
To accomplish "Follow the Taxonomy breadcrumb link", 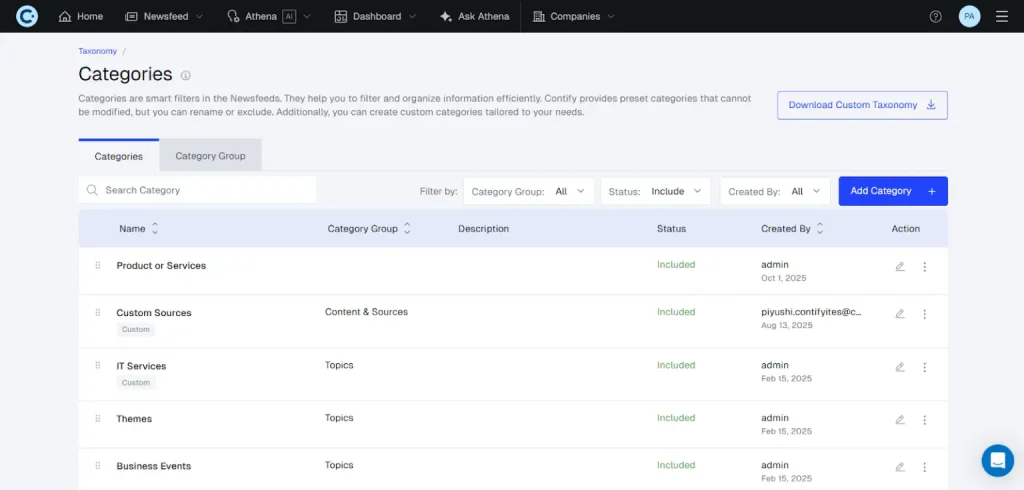I will (x=97, y=51).
